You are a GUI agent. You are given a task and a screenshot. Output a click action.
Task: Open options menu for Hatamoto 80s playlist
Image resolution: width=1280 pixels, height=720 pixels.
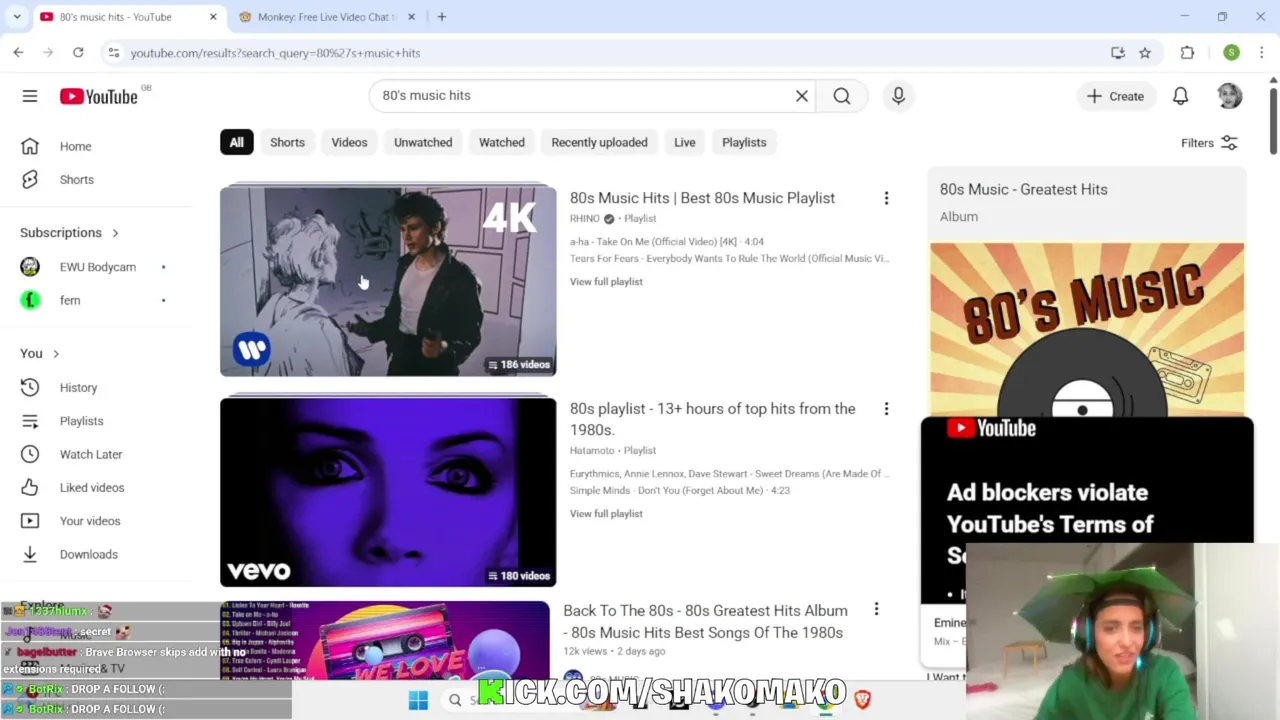886,409
